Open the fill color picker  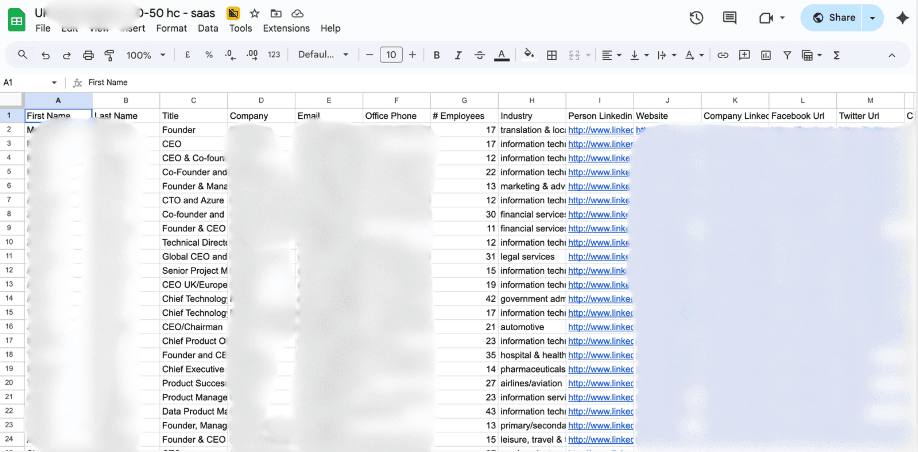click(x=529, y=55)
